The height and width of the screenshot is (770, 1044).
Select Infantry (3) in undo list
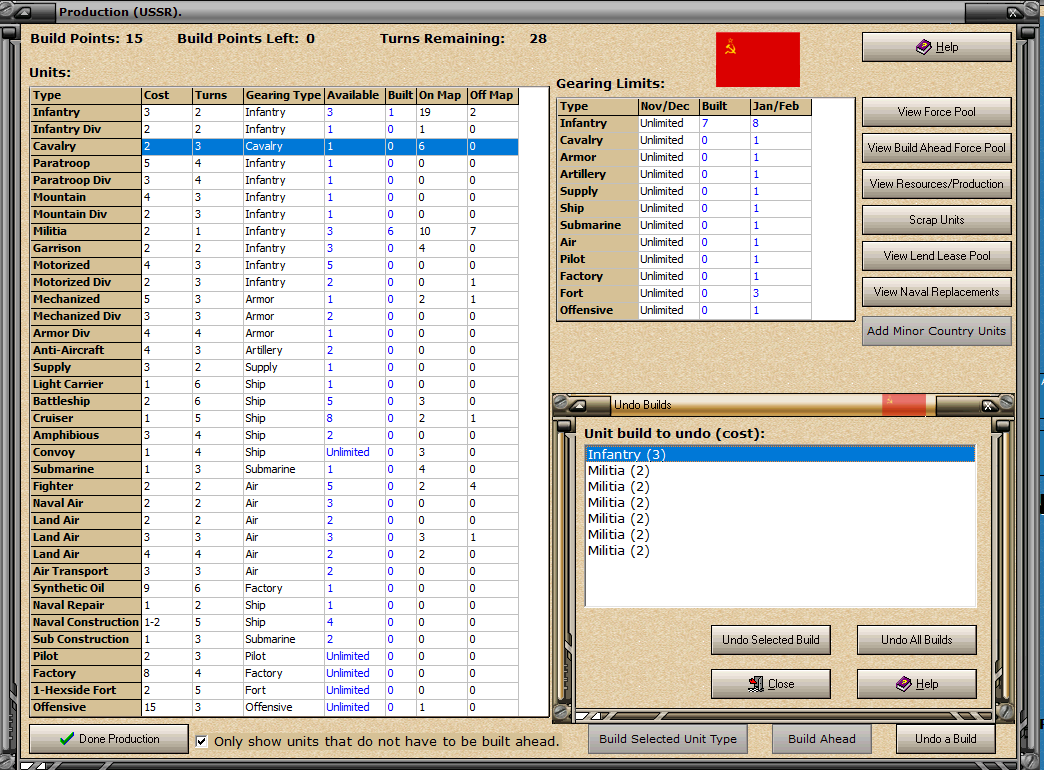point(780,454)
